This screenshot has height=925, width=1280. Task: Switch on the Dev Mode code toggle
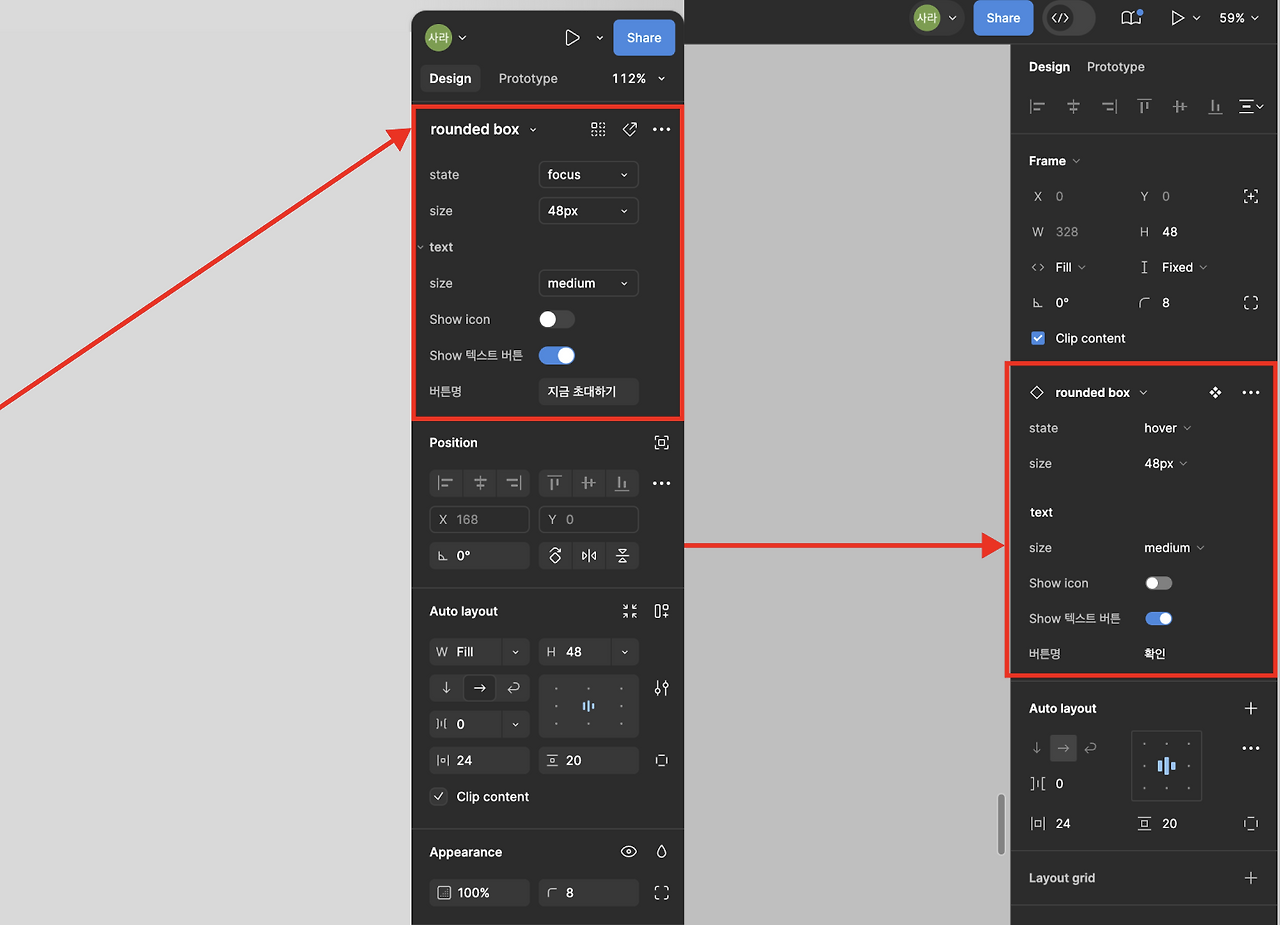[x=1068, y=18]
